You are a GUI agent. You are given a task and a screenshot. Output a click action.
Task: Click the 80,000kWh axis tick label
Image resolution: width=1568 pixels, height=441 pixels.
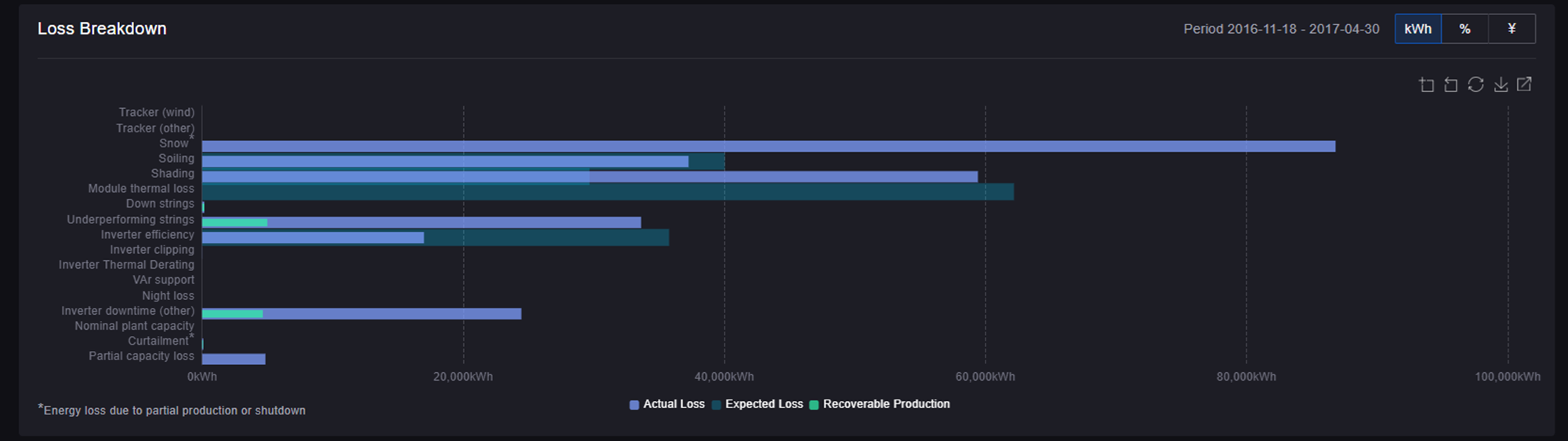1247,377
